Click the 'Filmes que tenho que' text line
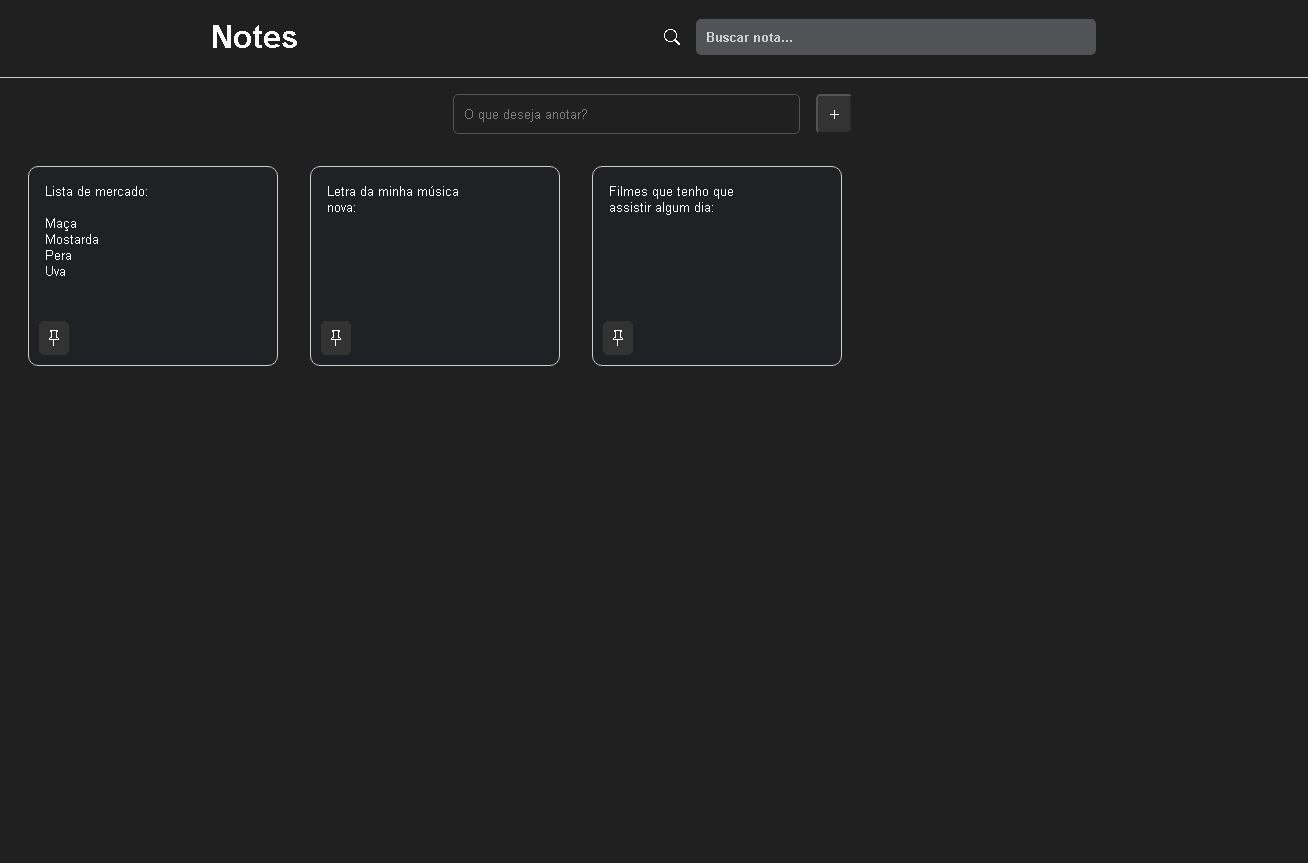Screen dimensions: 1308x863 pos(671,192)
